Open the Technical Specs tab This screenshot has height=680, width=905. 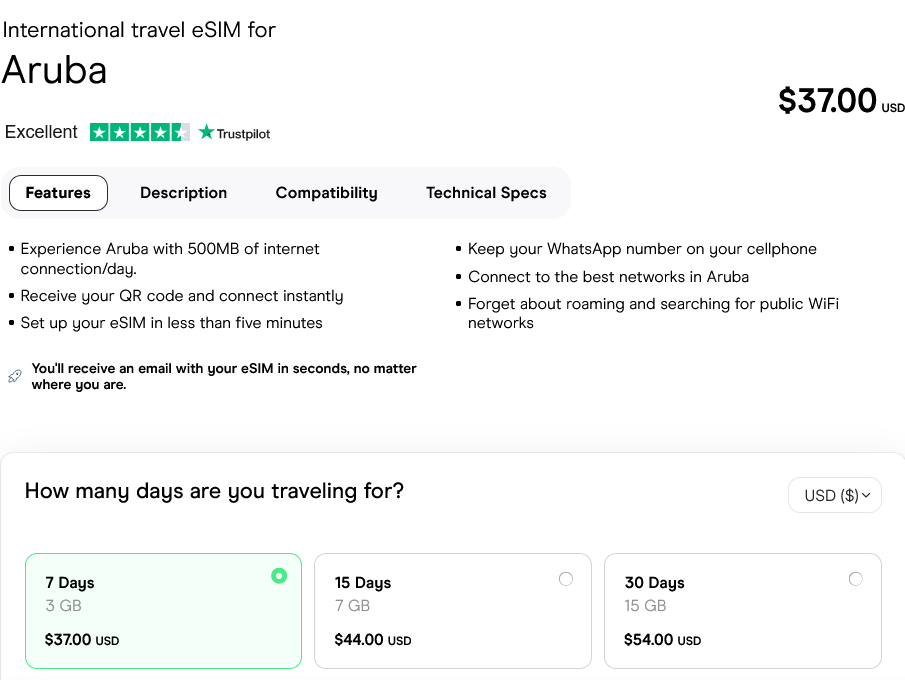click(486, 193)
